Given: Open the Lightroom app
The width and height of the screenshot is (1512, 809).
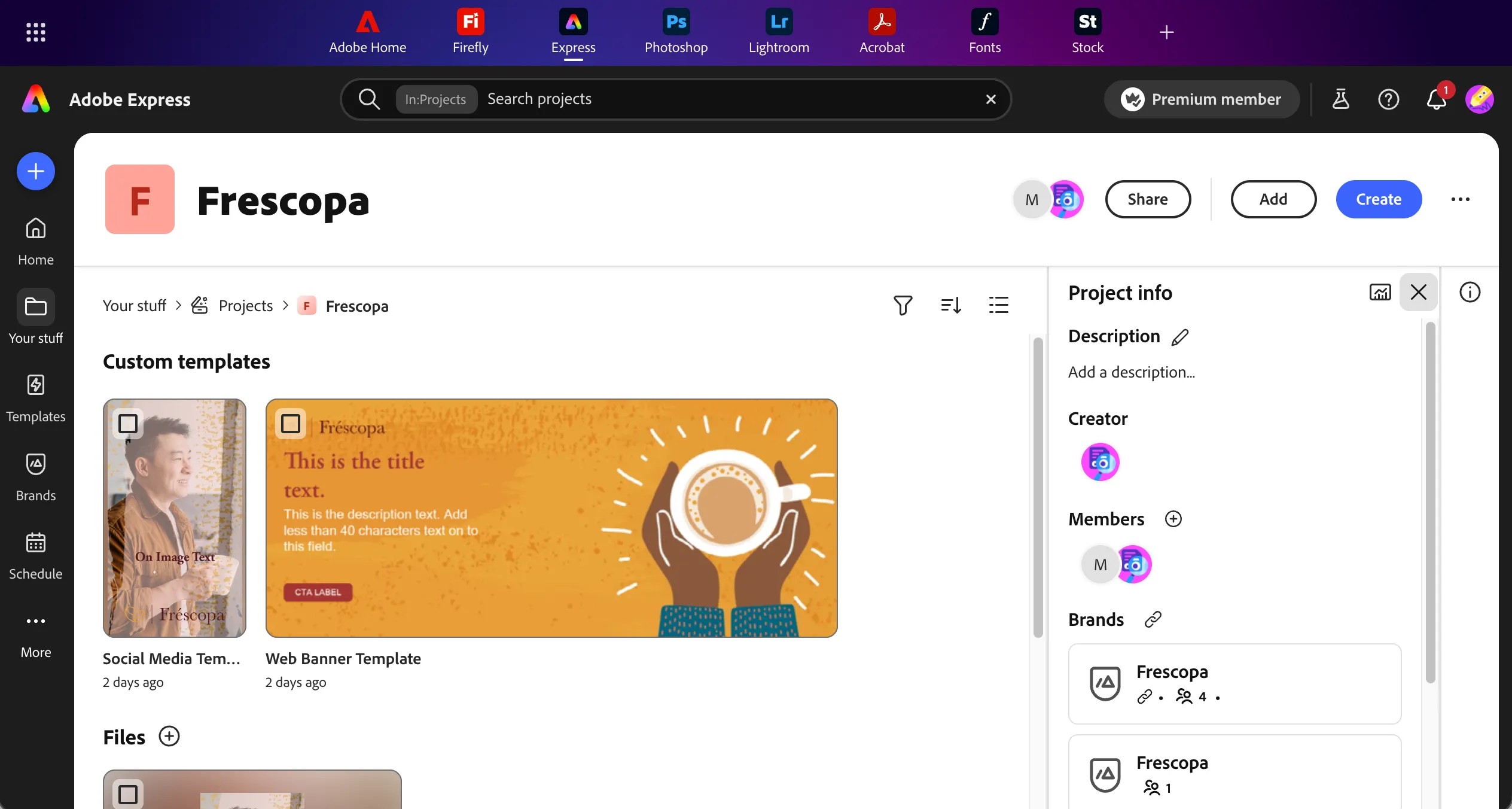Looking at the screenshot, I should point(779,32).
